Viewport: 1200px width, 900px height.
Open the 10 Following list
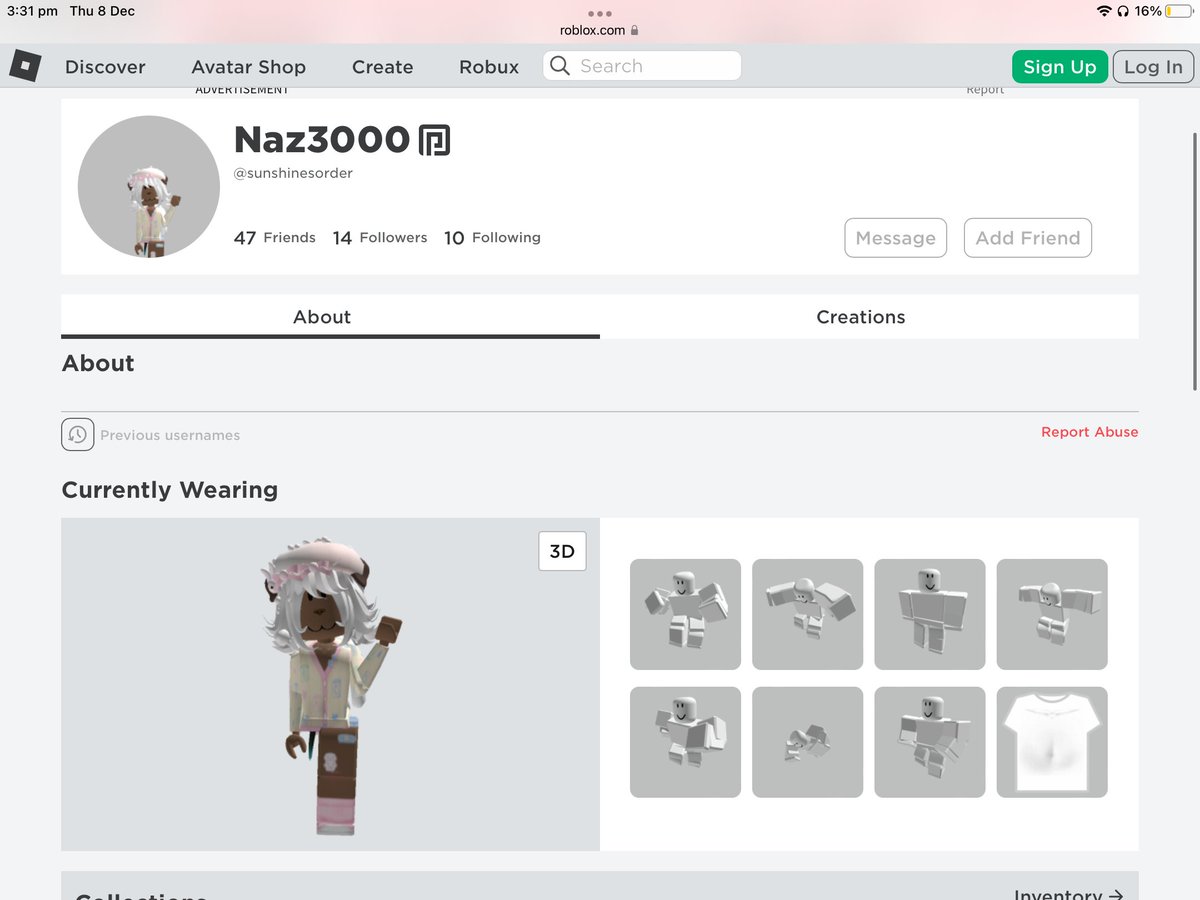pyautogui.click(x=492, y=238)
